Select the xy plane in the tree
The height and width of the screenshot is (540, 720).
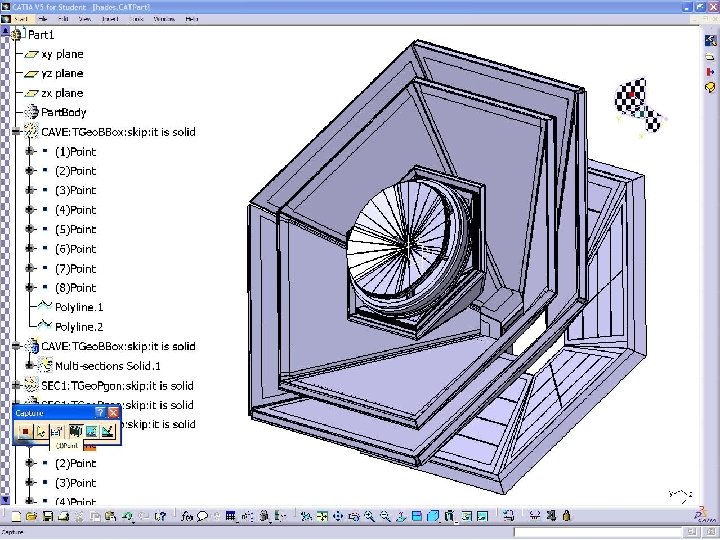click(62, 54)
